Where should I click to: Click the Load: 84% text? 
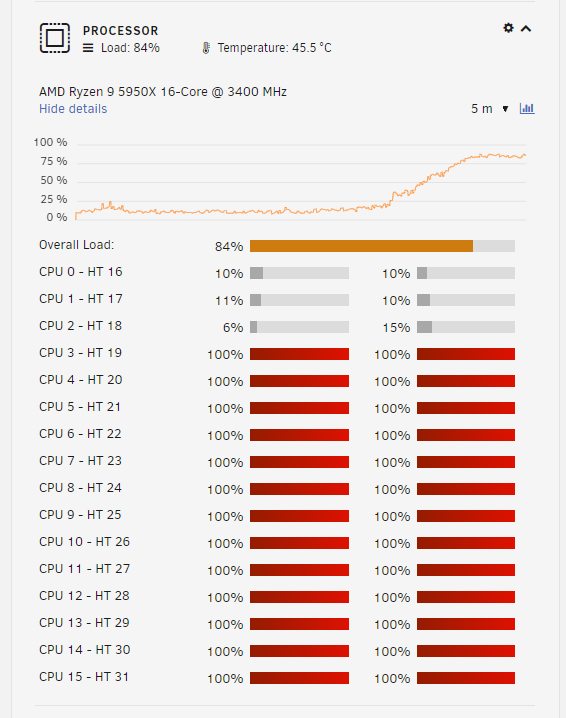[x=130, y=48]
